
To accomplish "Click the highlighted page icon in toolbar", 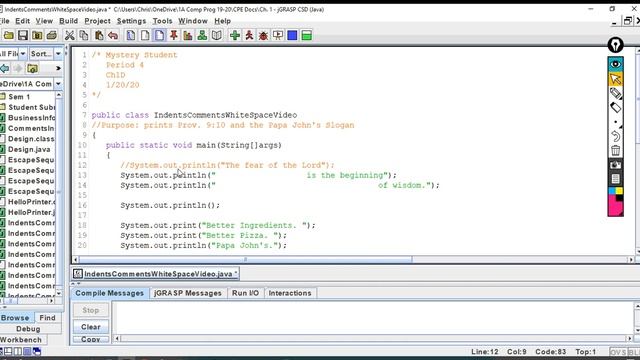I will pyautogui.click(x=160, y=36).
